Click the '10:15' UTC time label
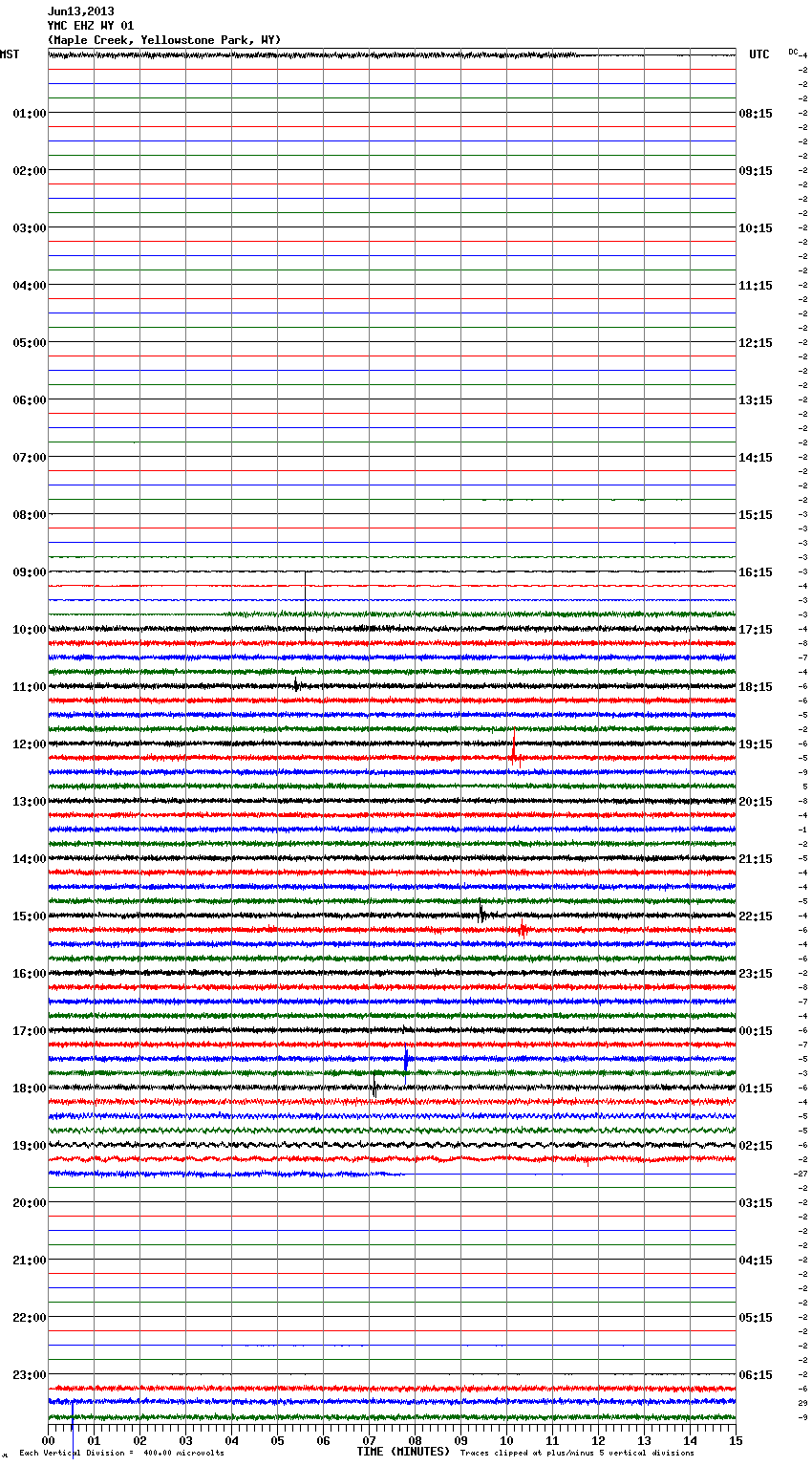The image size is (812, 1466). 756,228
